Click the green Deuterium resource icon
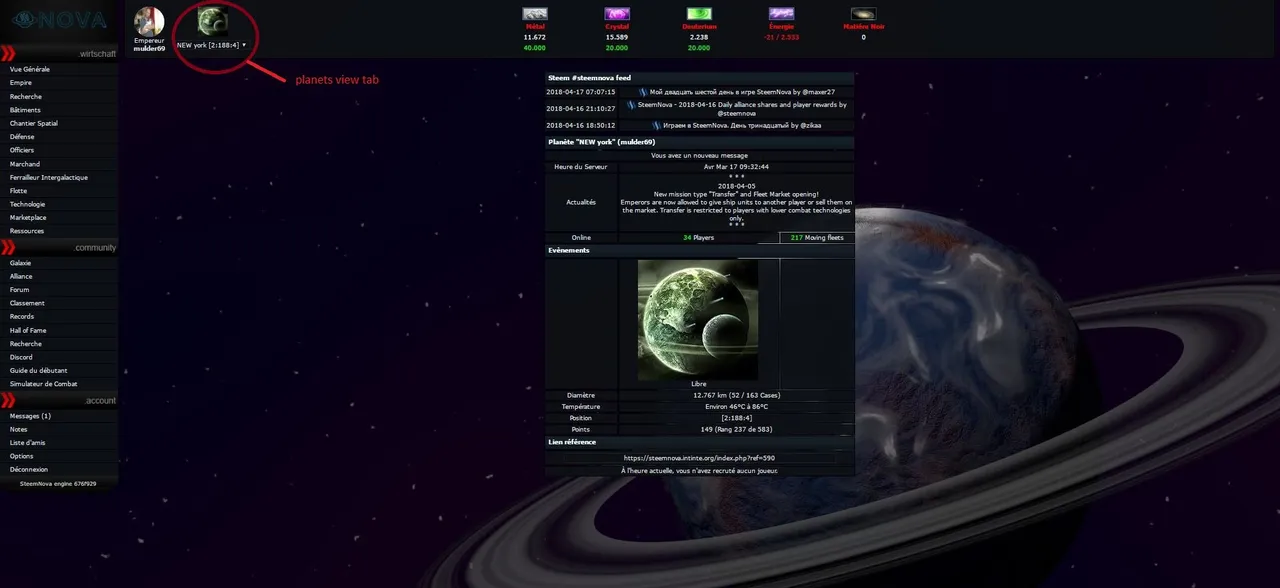The image size is (1280, 588). coord(699,14)
